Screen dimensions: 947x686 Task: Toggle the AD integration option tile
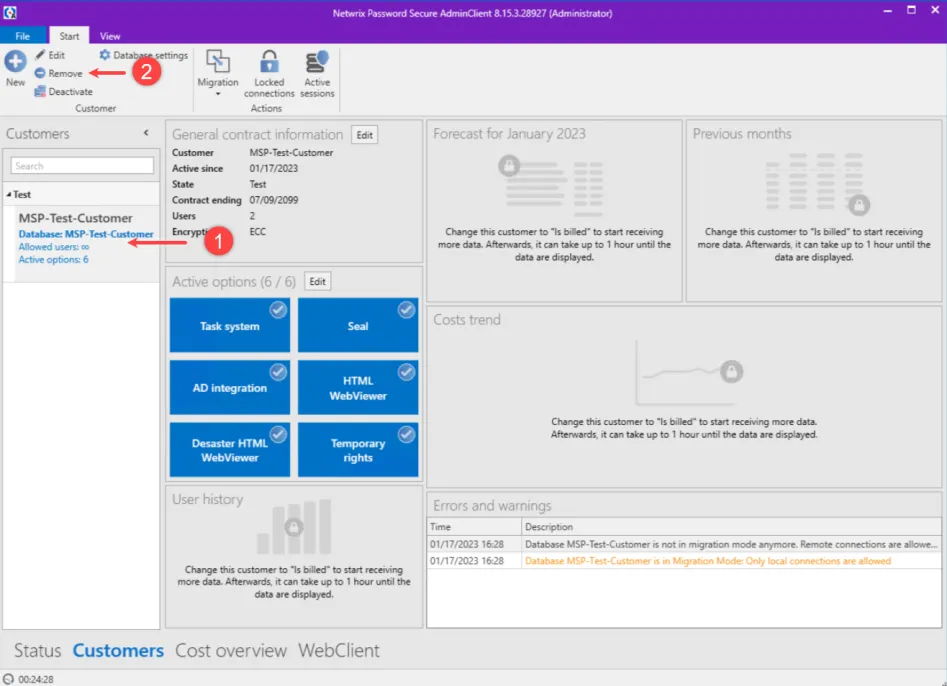click(x=230, y=387)
